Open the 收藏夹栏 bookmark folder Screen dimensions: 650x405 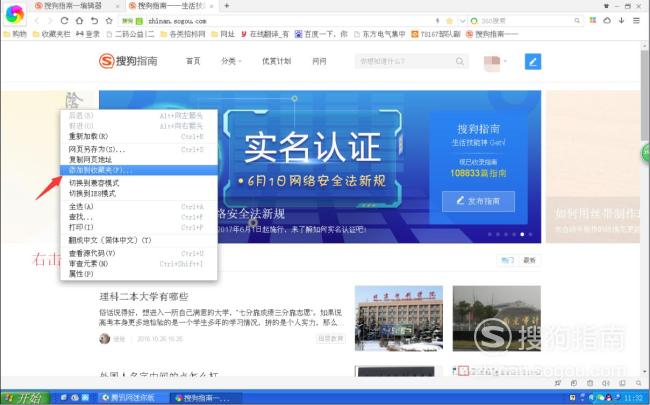(x=52, y=34)
